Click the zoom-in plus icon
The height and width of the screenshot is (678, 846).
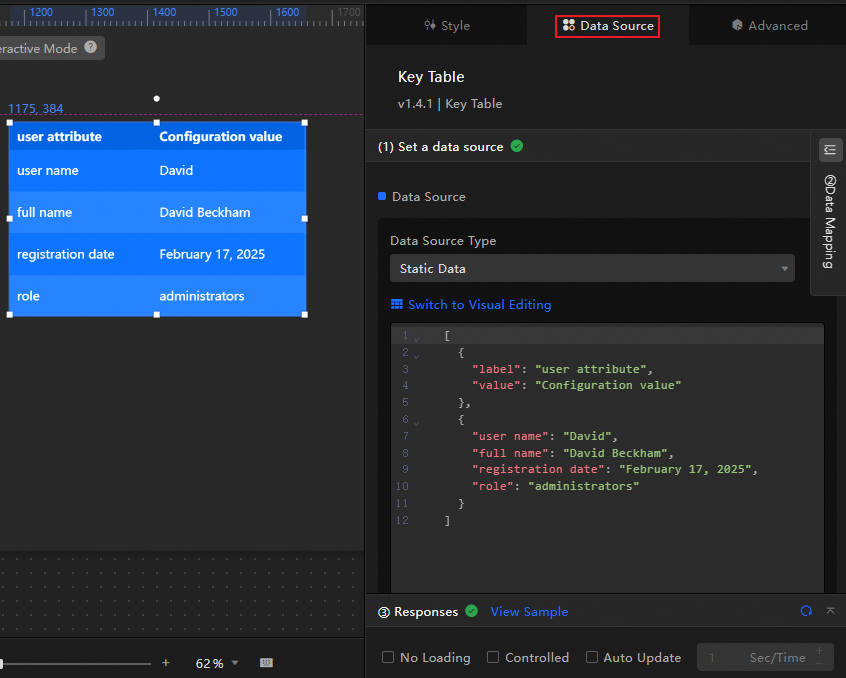tap(166, 663)
